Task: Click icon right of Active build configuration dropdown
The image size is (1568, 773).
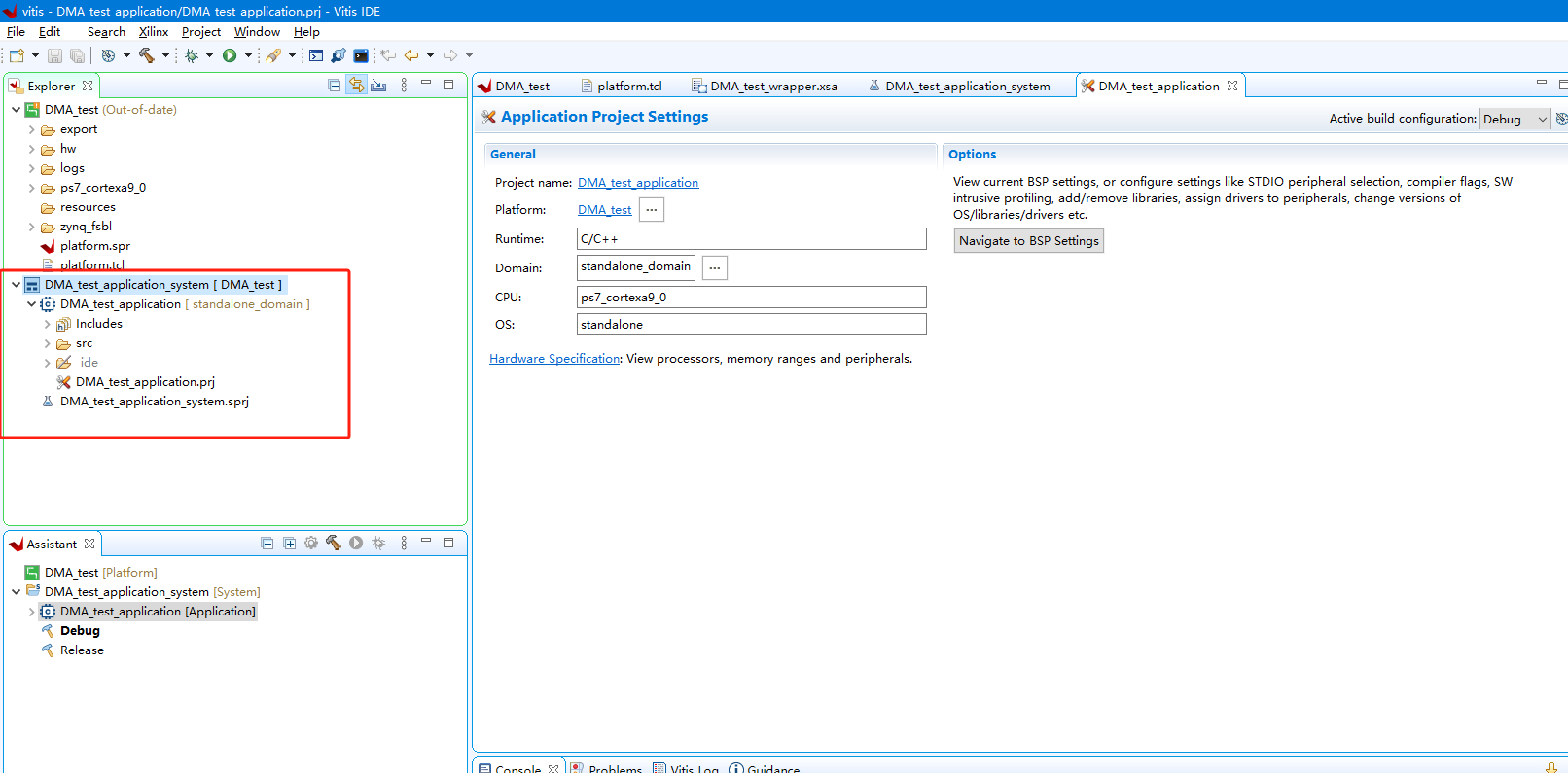Action: point(1560,119)
